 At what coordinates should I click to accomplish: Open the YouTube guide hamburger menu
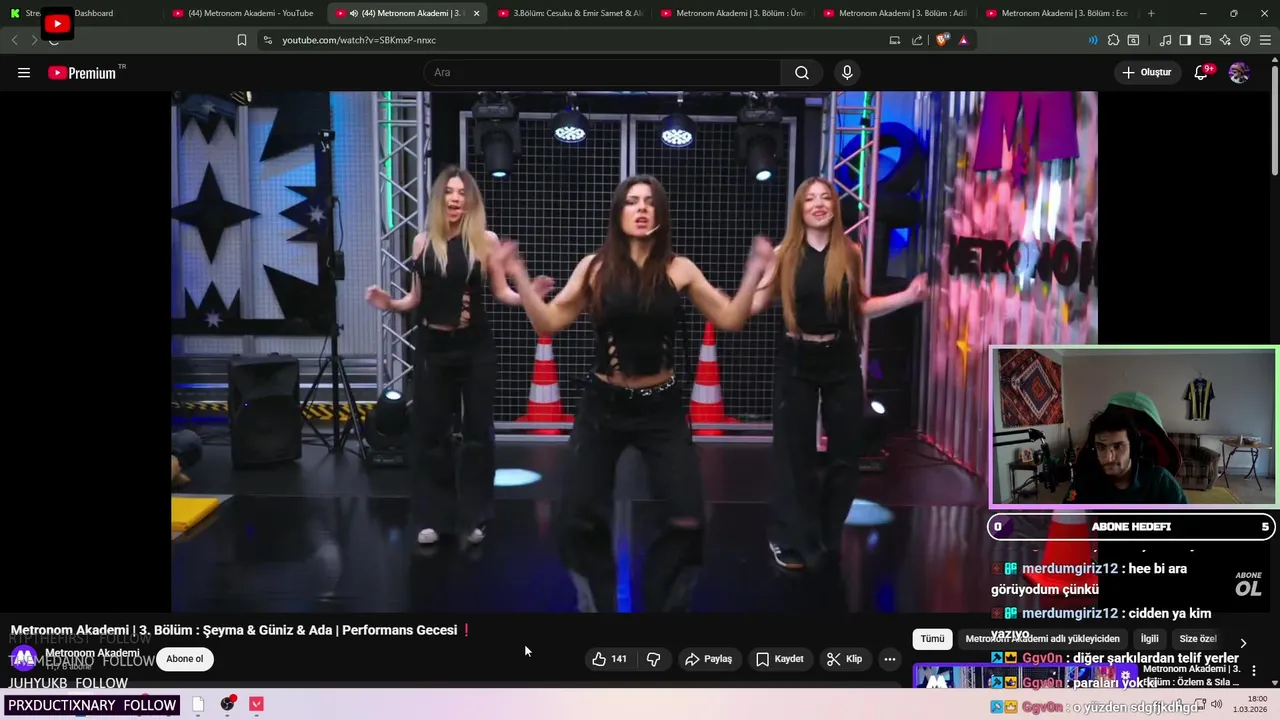tap(24, 73)
